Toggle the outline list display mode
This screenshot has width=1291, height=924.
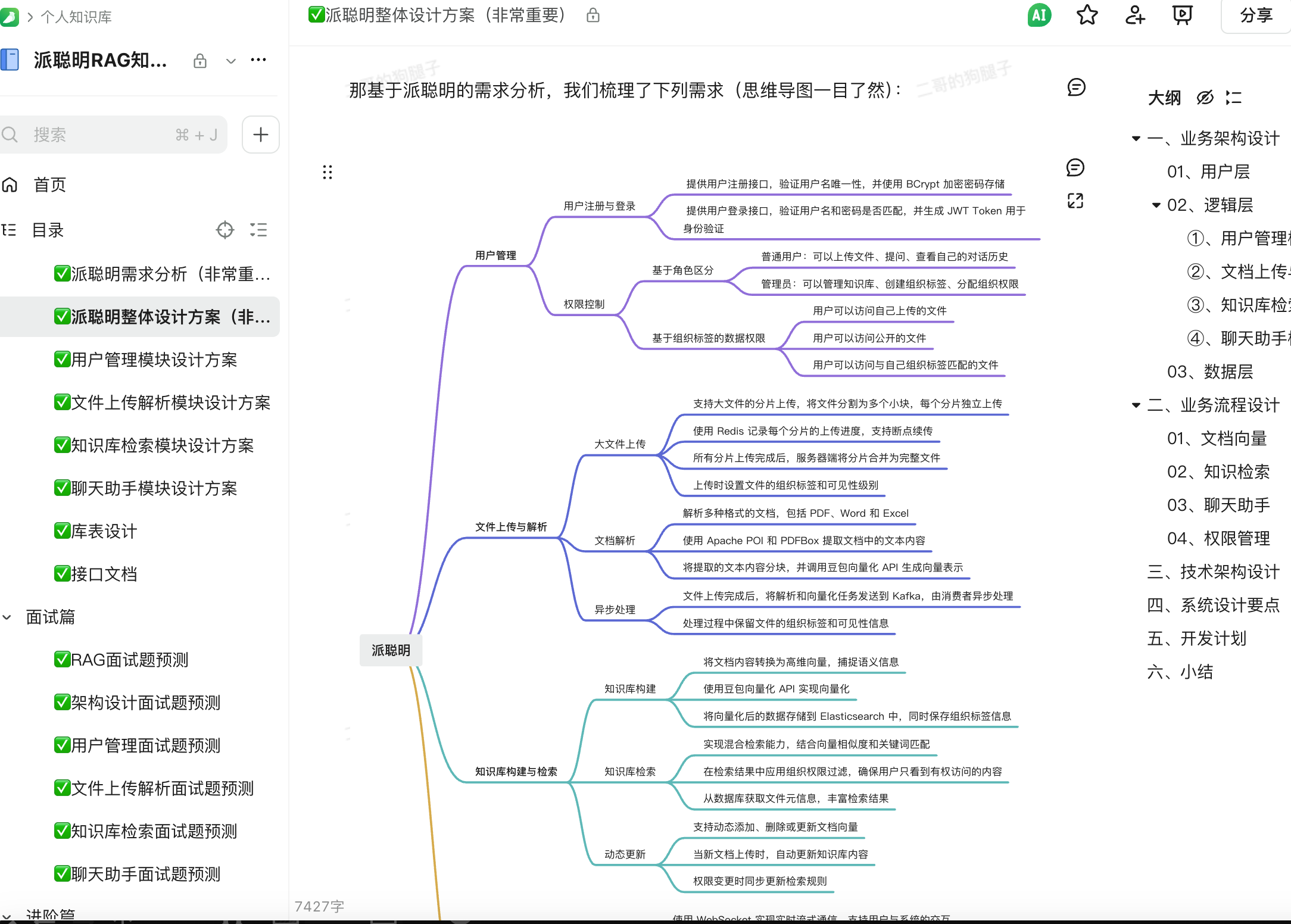1233,98
